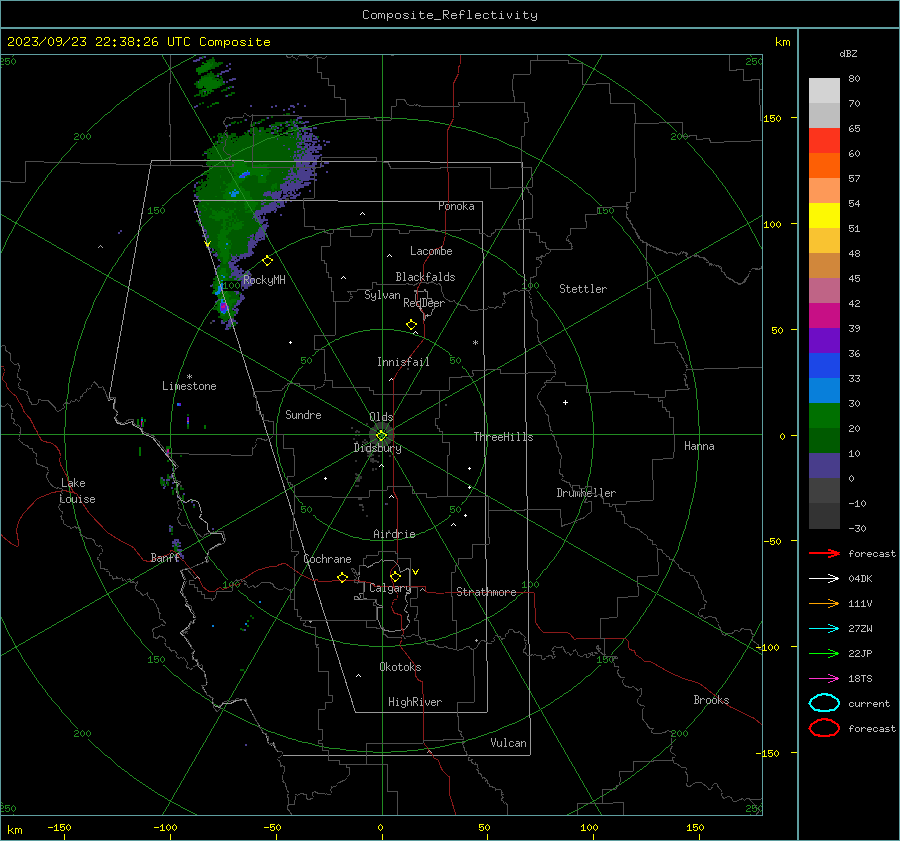This screenshot has width=900, height=841.
Task: Click the white cross marker west of Hanna
Action: click(565, 402)
